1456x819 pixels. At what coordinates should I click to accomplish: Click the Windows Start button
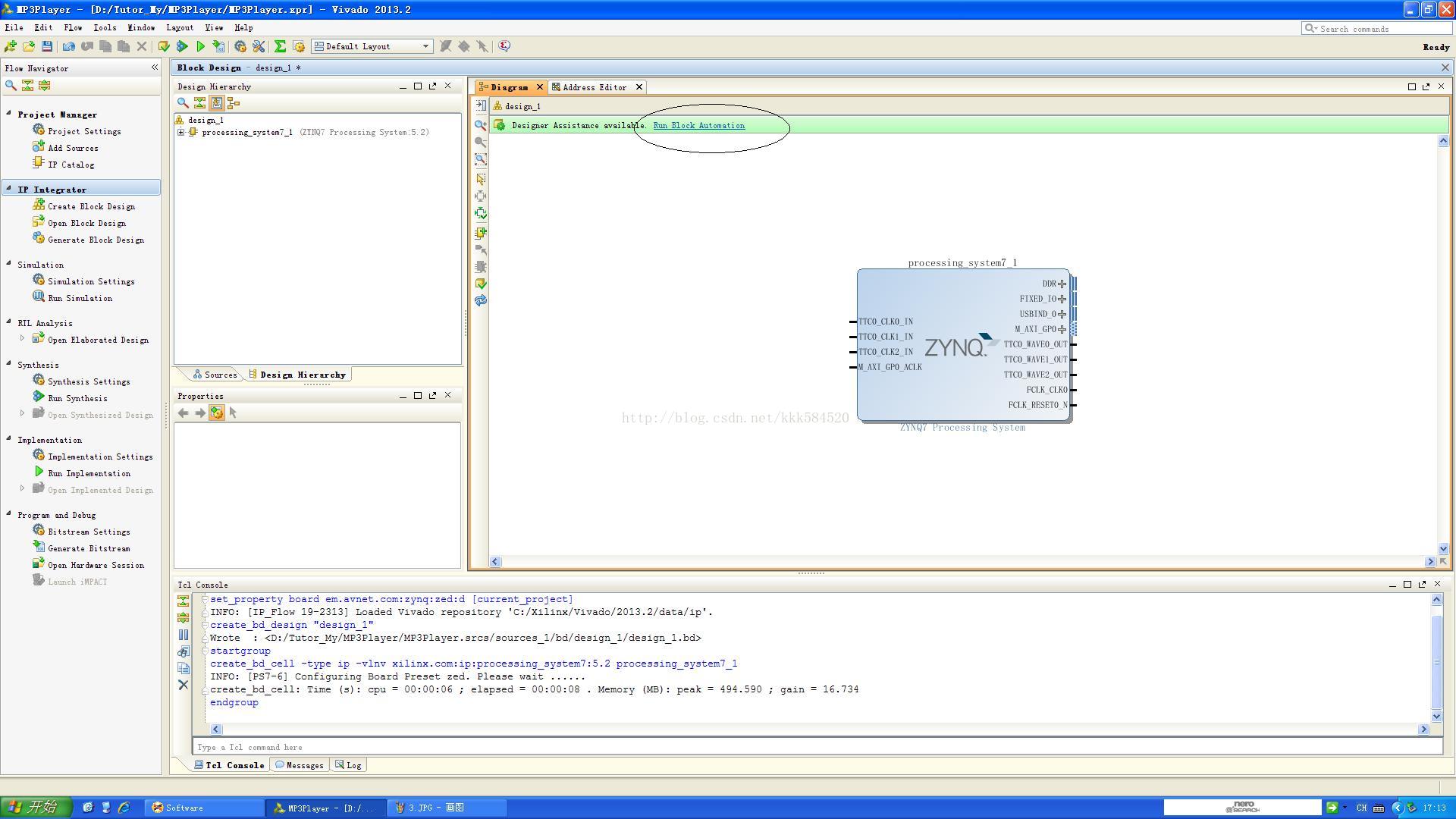36,808
